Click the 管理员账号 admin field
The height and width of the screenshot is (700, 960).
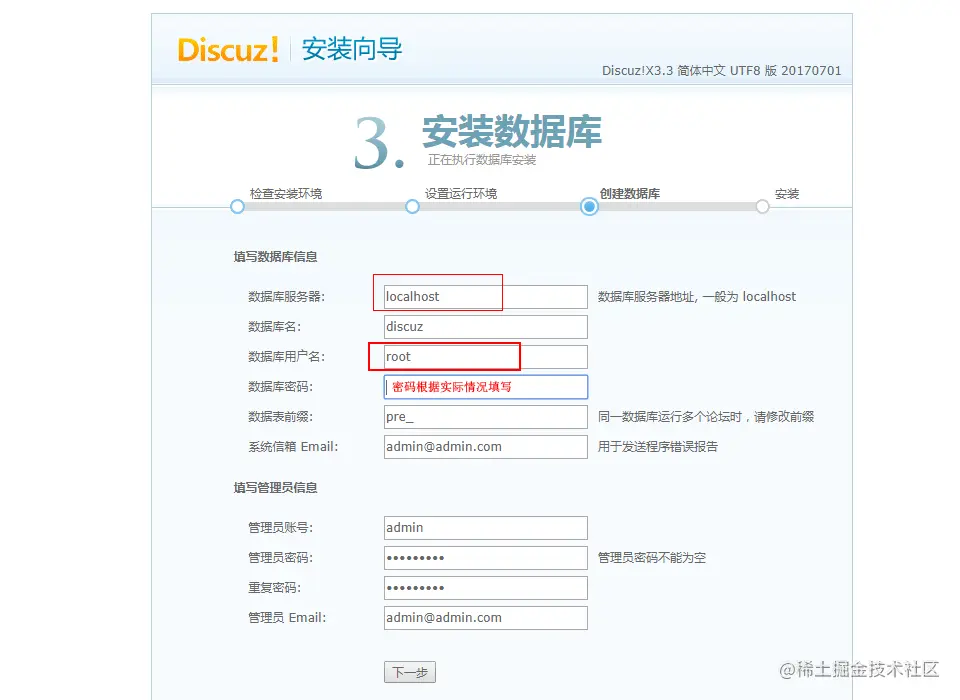pos(486,528)
